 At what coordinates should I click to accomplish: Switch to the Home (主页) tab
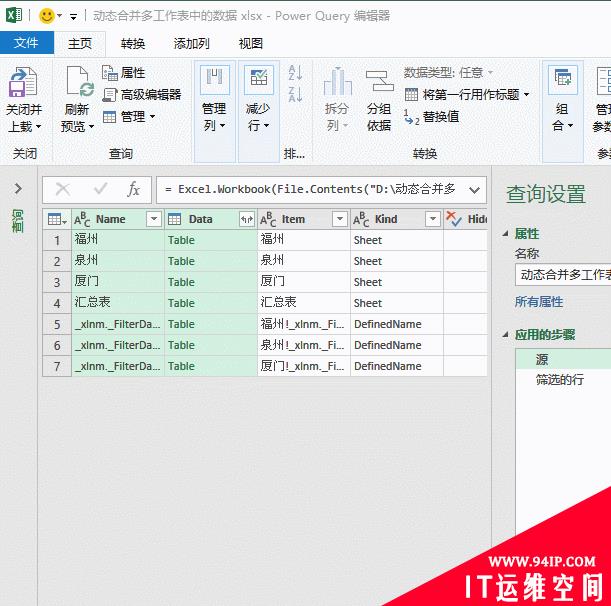pos(80,44)
